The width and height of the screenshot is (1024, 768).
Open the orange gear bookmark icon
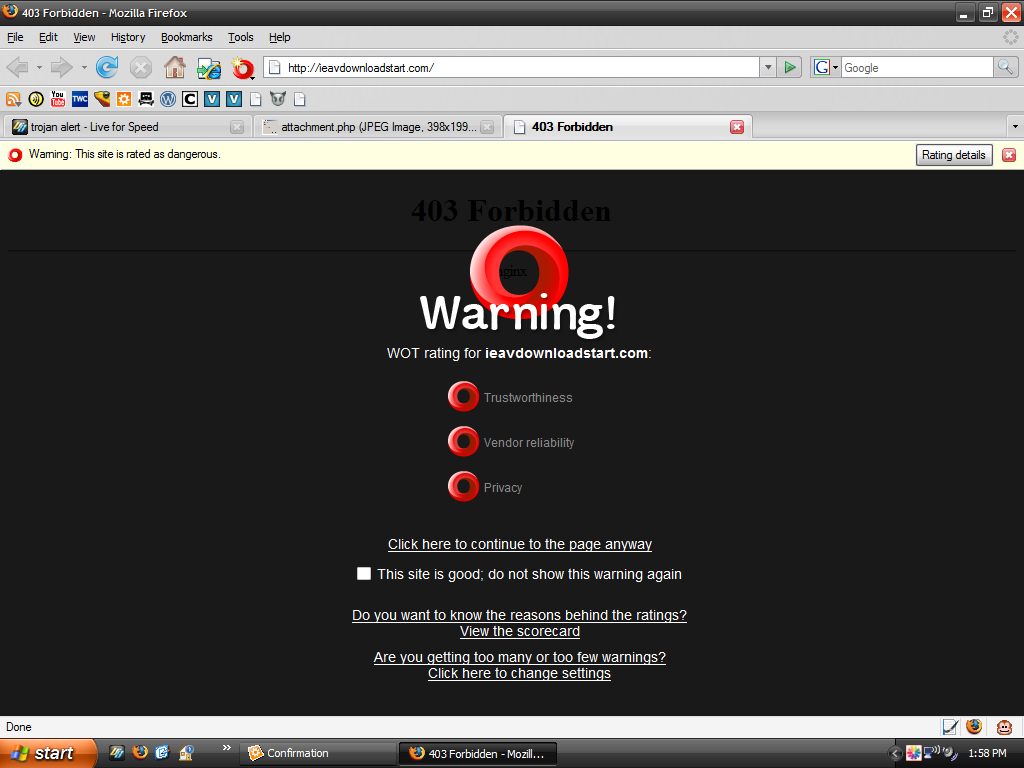coord(124,99)
